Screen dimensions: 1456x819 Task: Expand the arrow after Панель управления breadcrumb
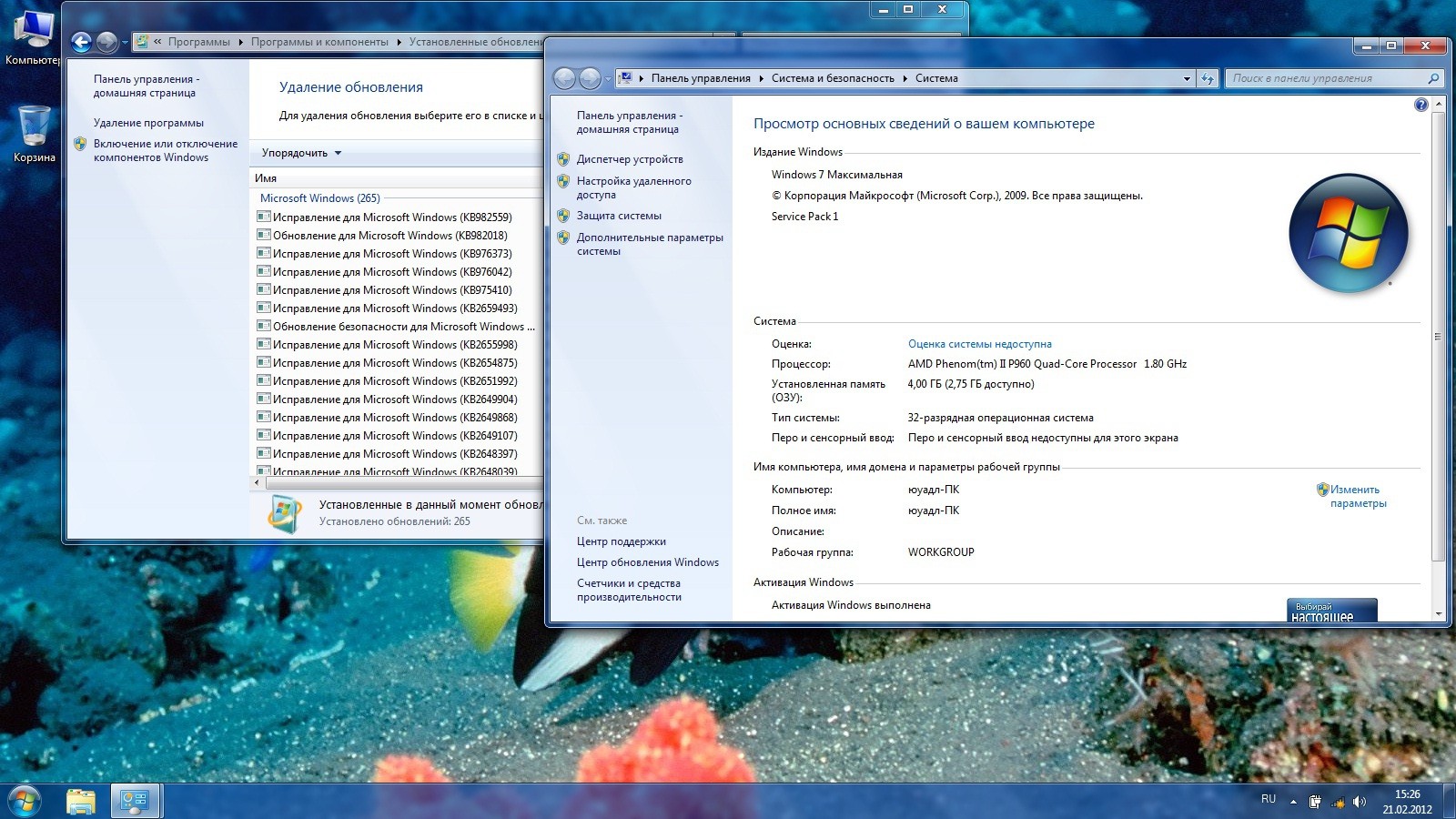pos(762,78)
